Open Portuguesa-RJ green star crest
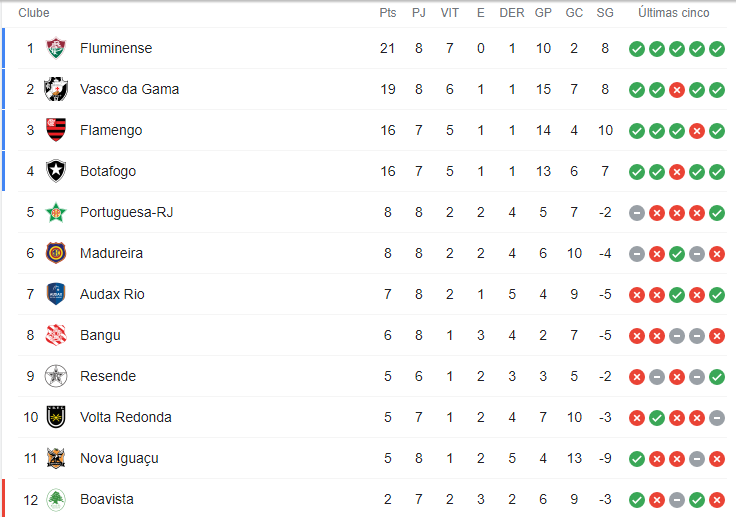Image resolution: width=736 pixels, height=517 pixels. click(56, 212)
